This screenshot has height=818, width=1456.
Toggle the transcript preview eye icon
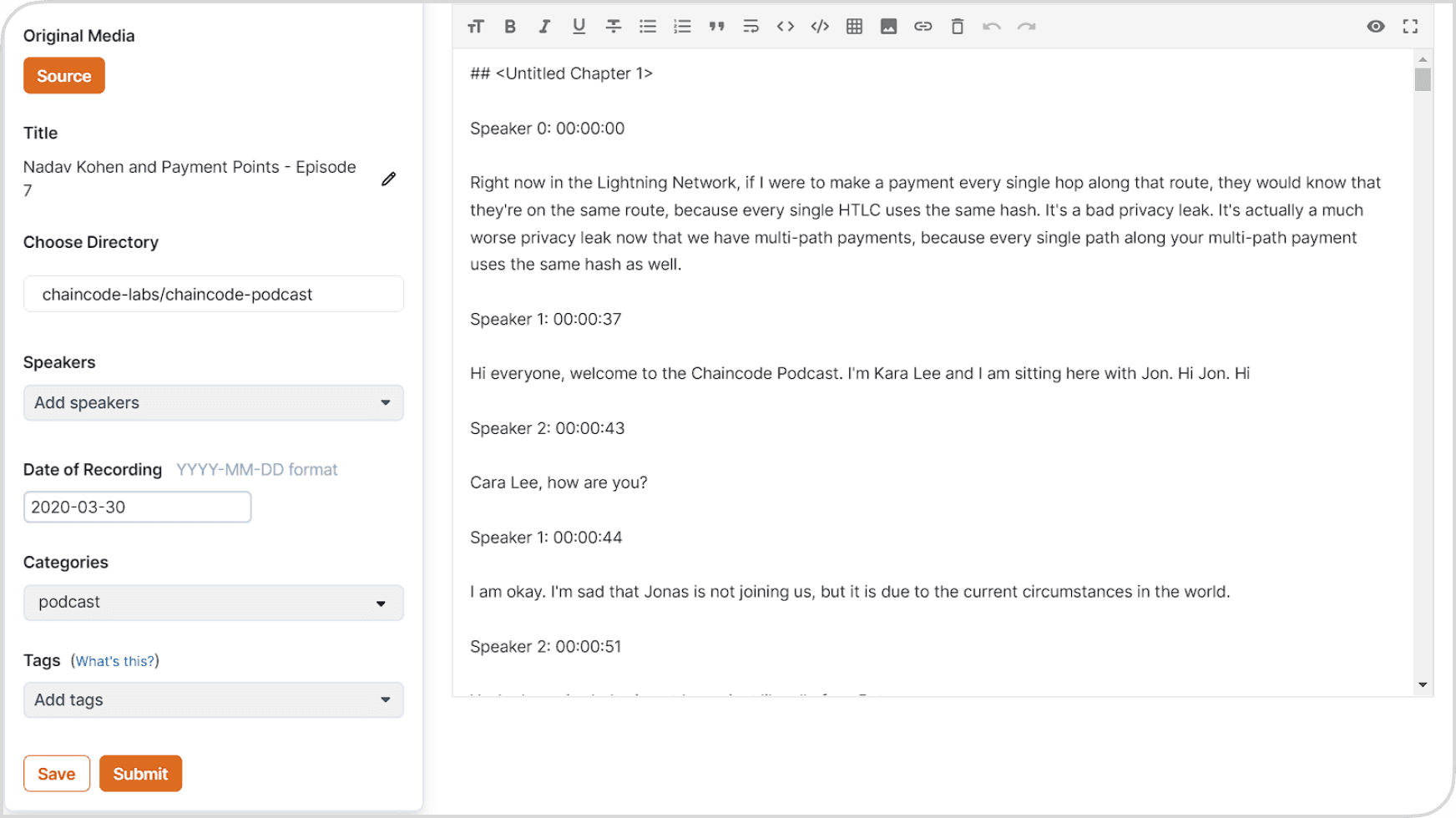coord(1375,26)
